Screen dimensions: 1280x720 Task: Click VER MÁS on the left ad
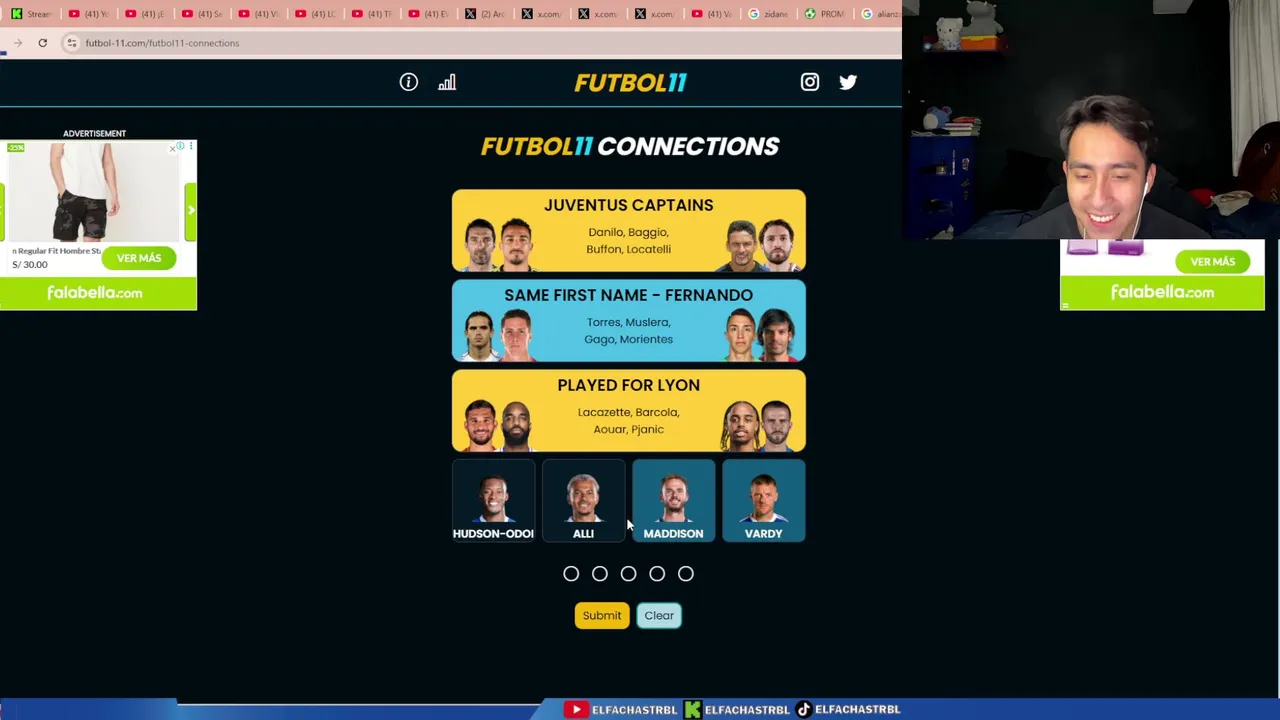(139, 258)
